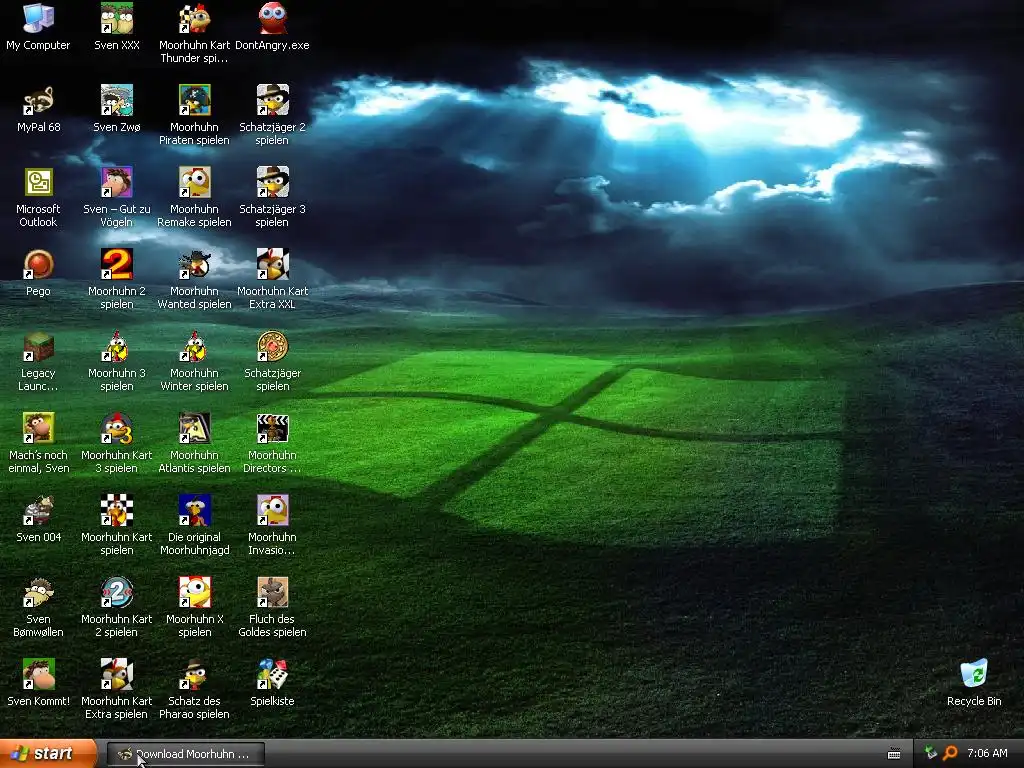
Task: Open the Windows XP Start menu
Action: click(x=47, y=754)
